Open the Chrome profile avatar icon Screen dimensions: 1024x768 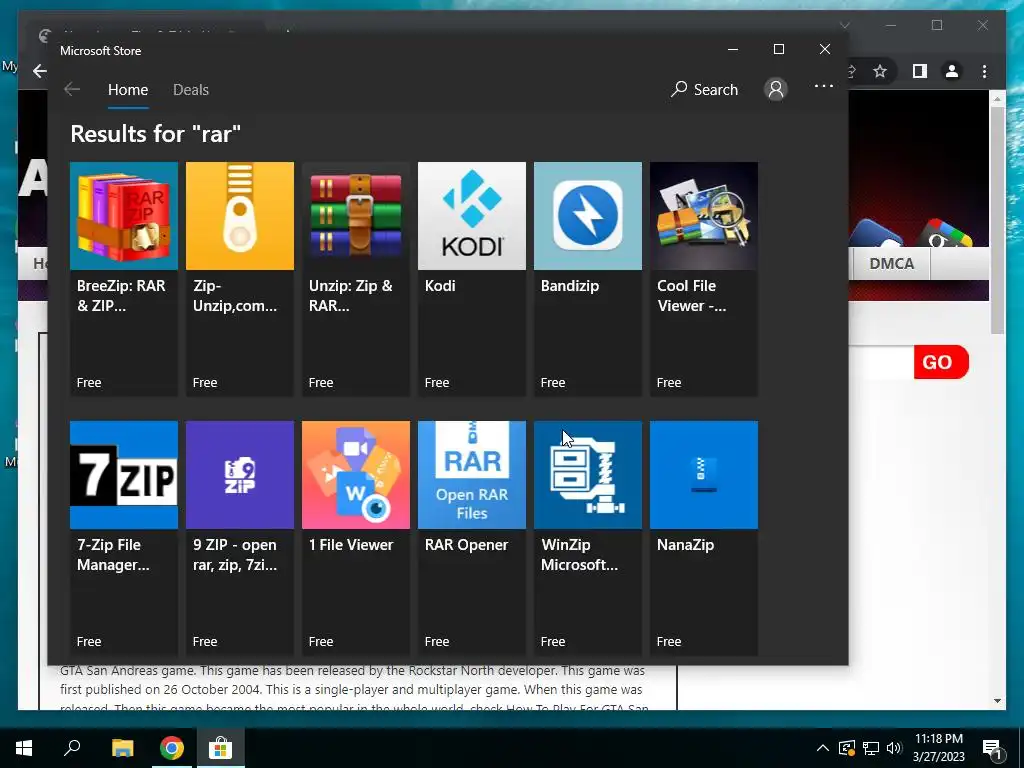click(952, 71)
